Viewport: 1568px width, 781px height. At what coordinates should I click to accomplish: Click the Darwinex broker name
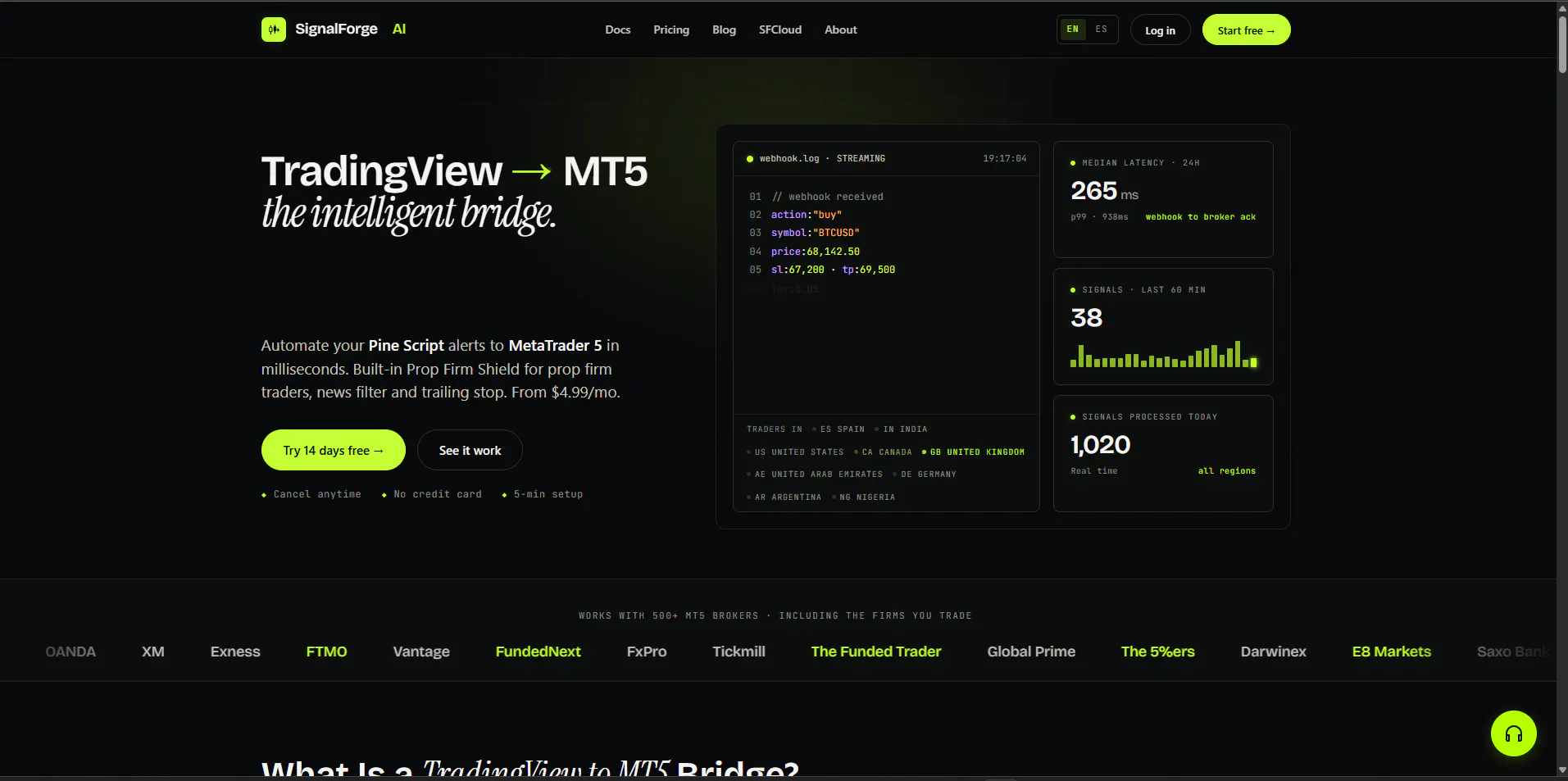pos(1273,652)
